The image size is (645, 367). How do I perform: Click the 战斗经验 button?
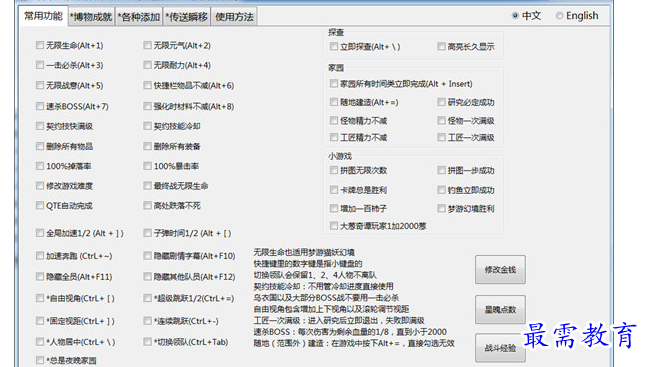(500, 348)
